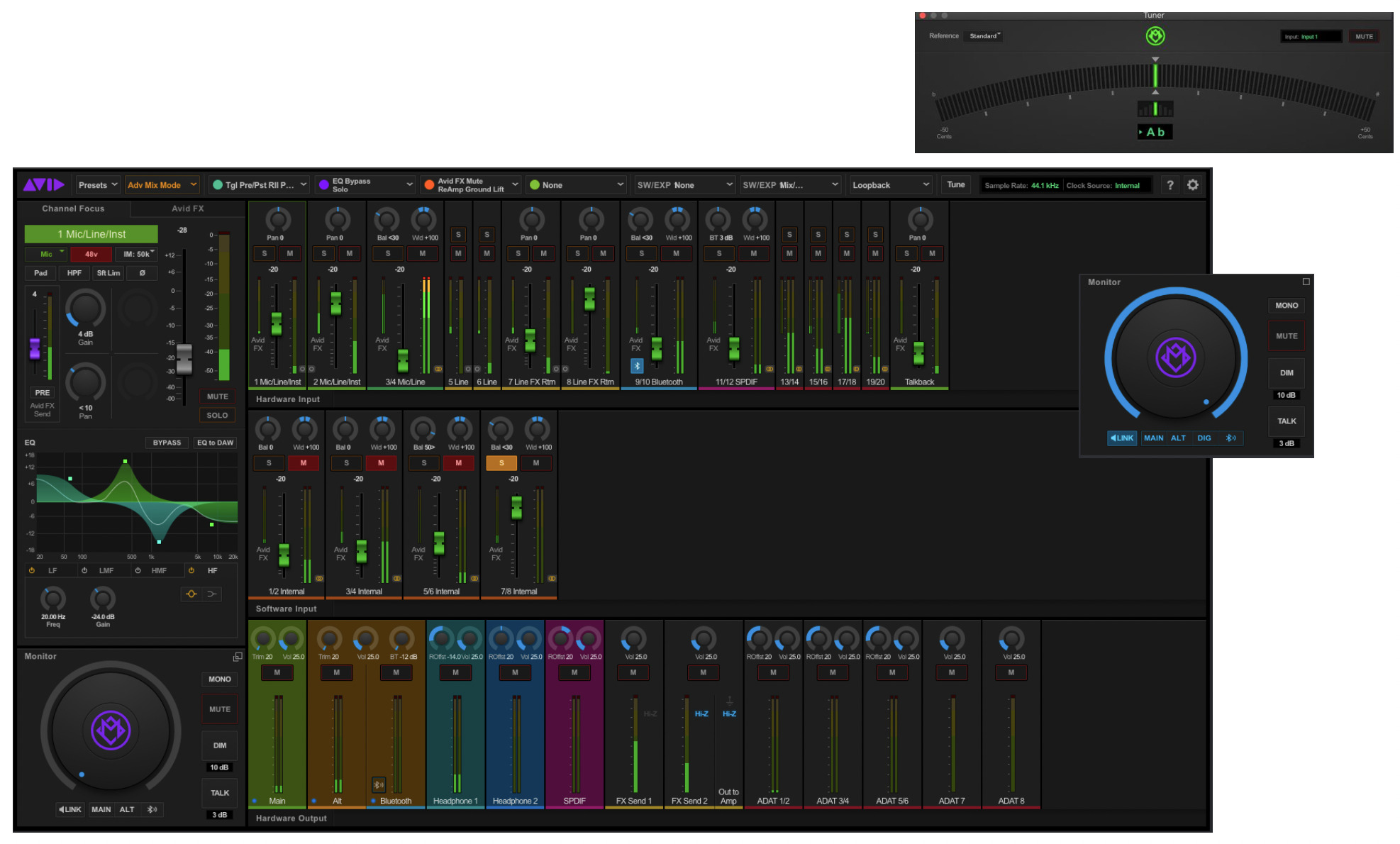Click Bluetooth icon on 9/10 Bluetooth channel
This screenshot has height=844, width=1400.
click(637, 366)
